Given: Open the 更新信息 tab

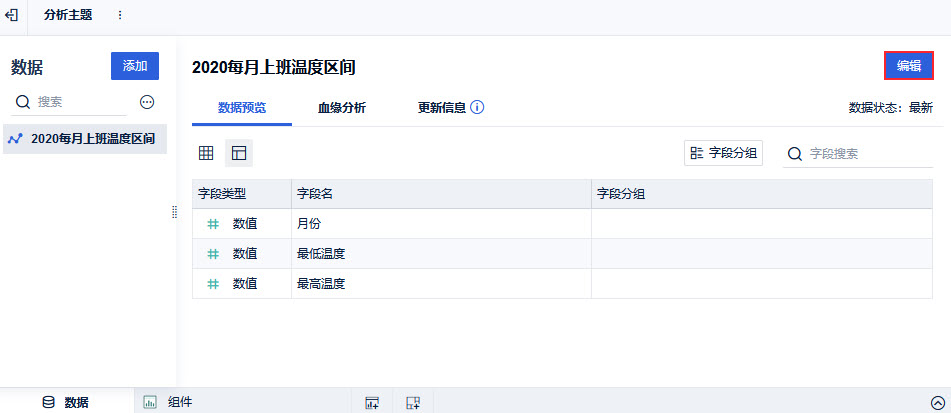Looking at the screenshot, I should click(442, 108).
